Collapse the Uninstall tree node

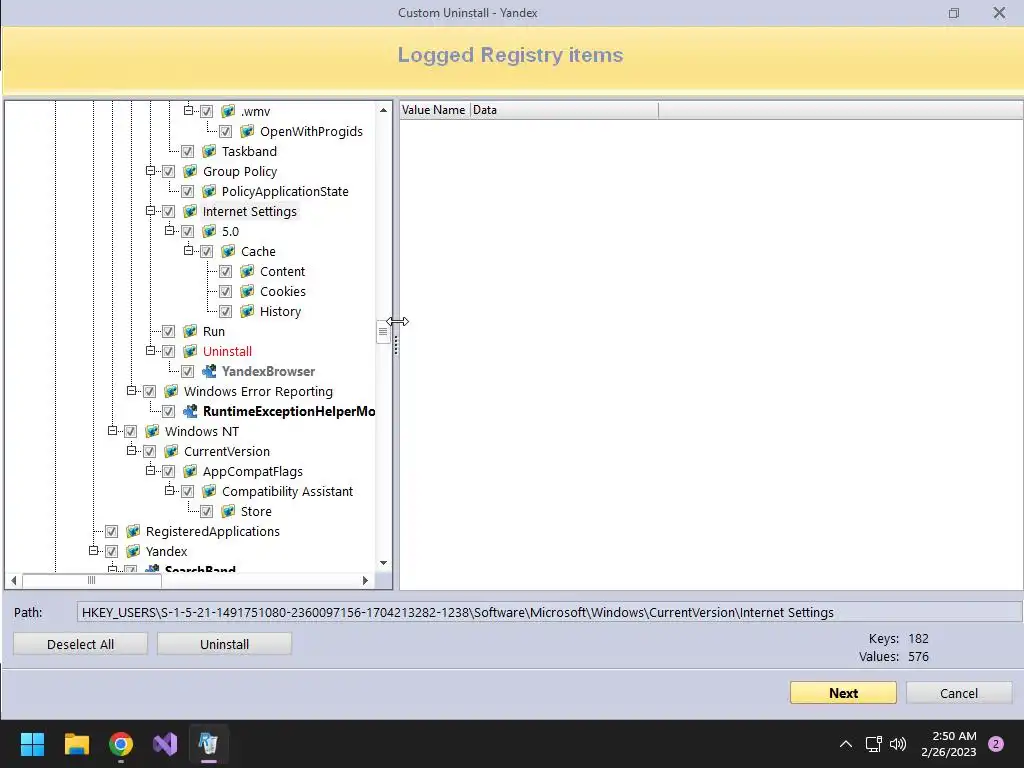[x=150, y=351]
